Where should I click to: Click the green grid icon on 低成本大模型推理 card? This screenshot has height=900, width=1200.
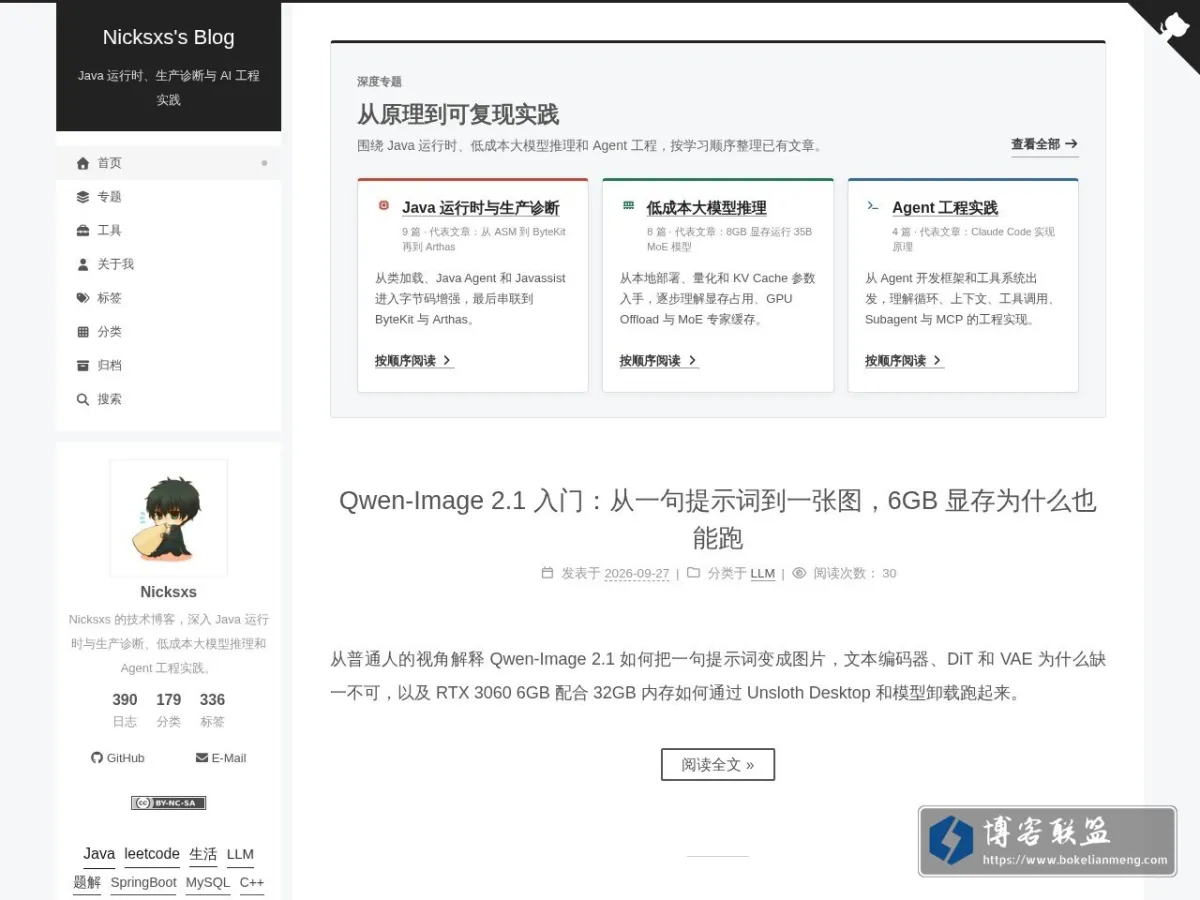[628, 205]
